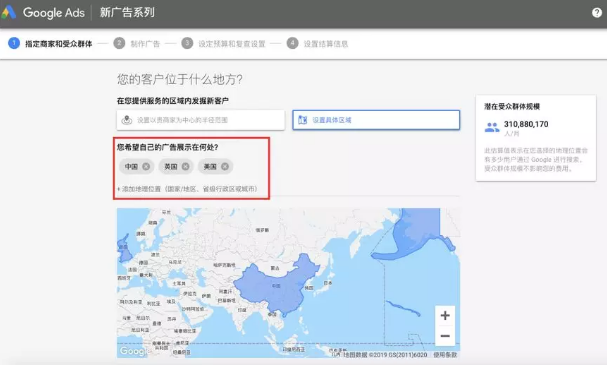This screenshot has height=365, width=607.
Task: Select the 设置具体区域 option
Action: pyautogui.click(x=376, y=120)
